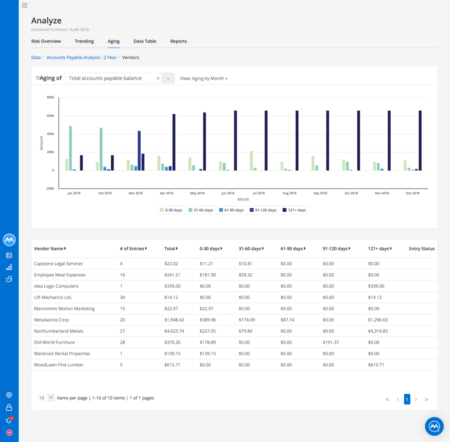The image size is (450, 442).
Task: Open the View: Aging by Month dropdown
Action: tap(204, 78)
